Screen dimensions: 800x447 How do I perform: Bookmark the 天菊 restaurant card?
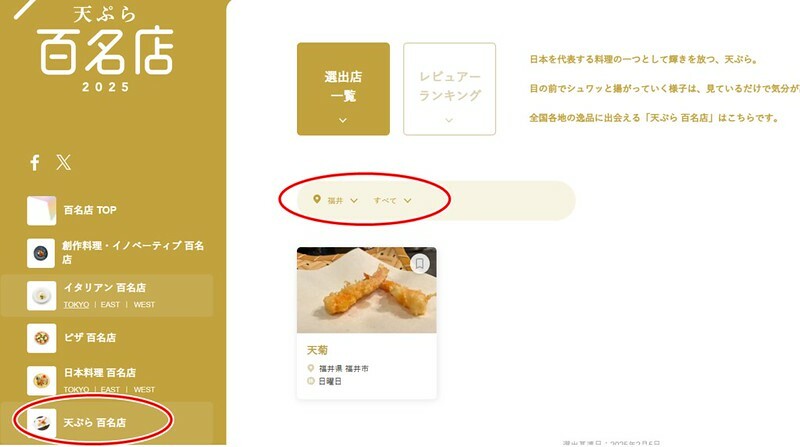pos(419,263)
